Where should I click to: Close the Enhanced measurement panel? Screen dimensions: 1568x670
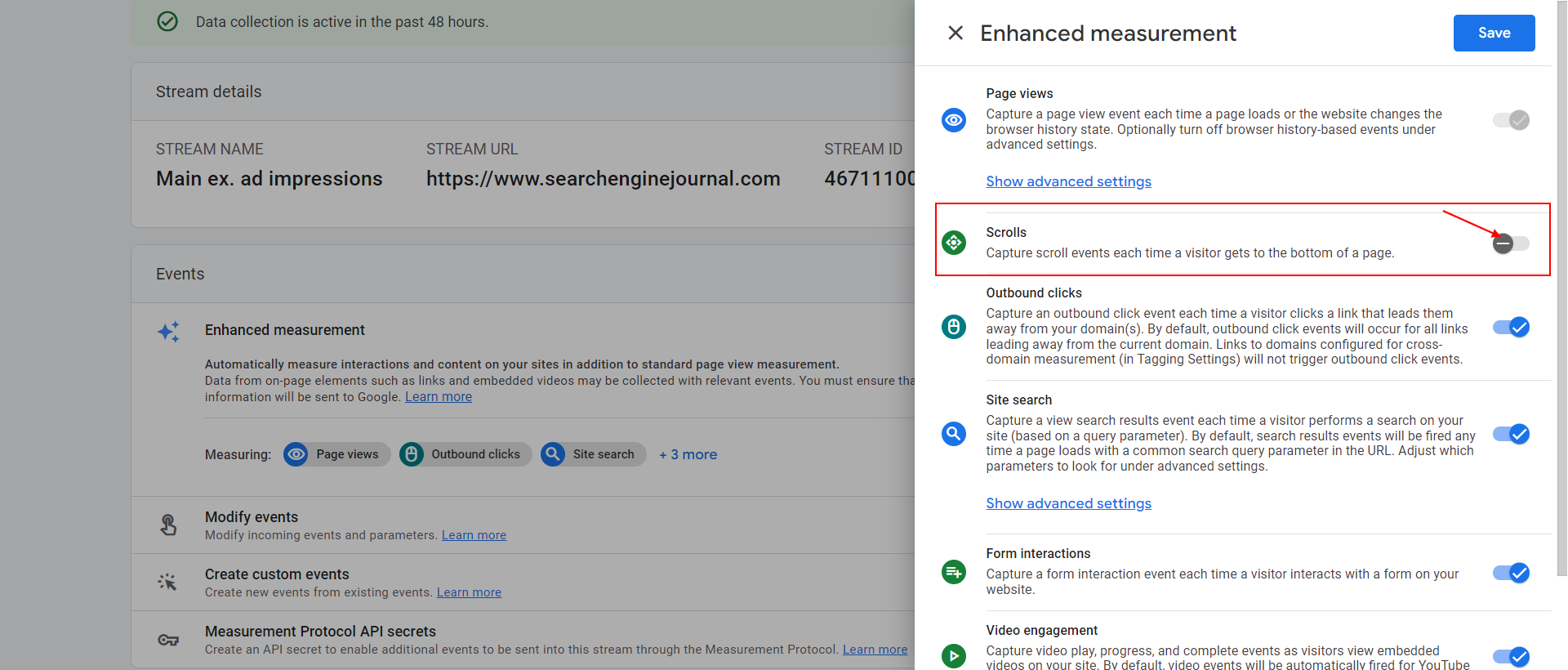955,33
